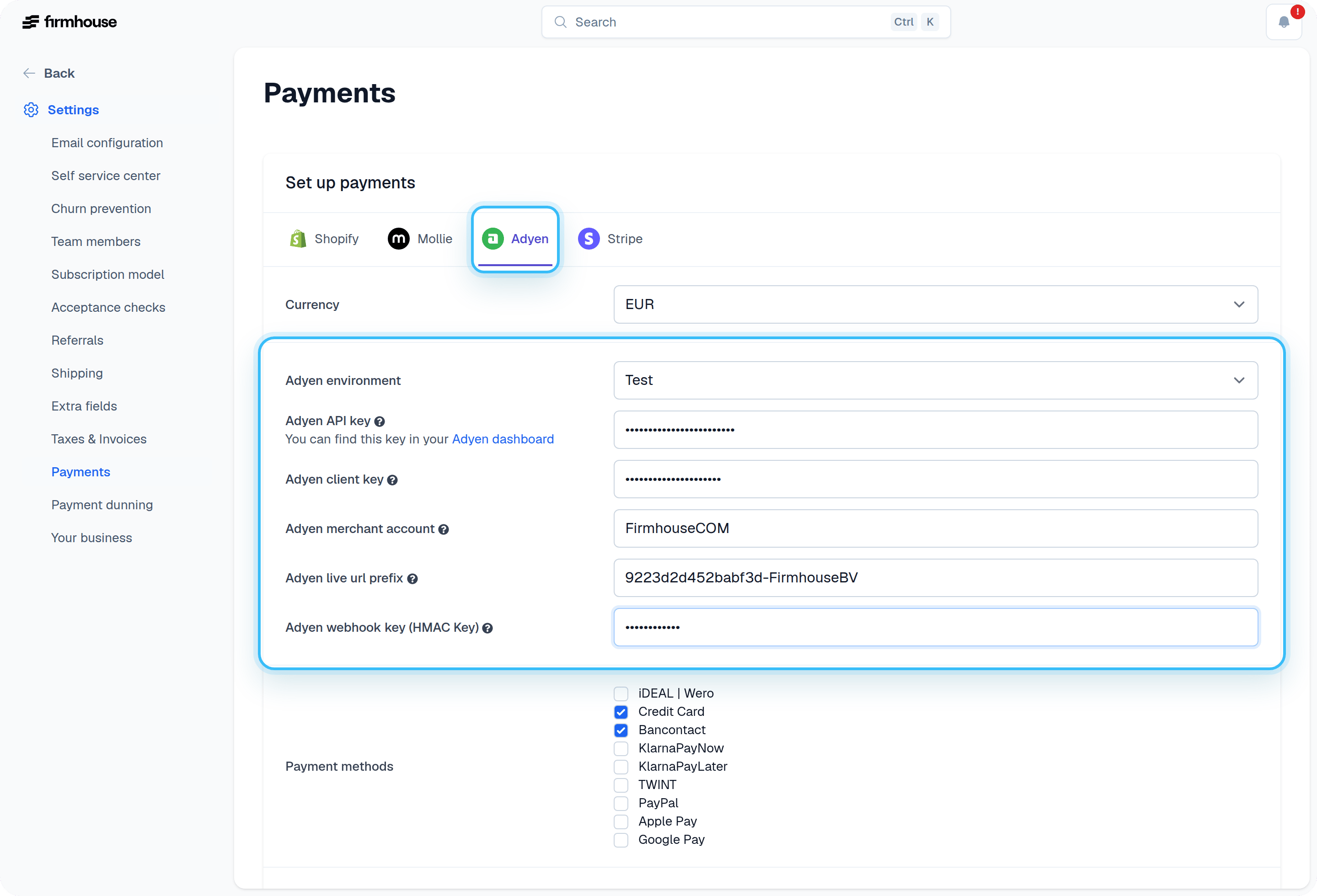Viewport: 1317px width, 896px height.
Task: Focus the Search input field
Action: click(x=746, y=22)
